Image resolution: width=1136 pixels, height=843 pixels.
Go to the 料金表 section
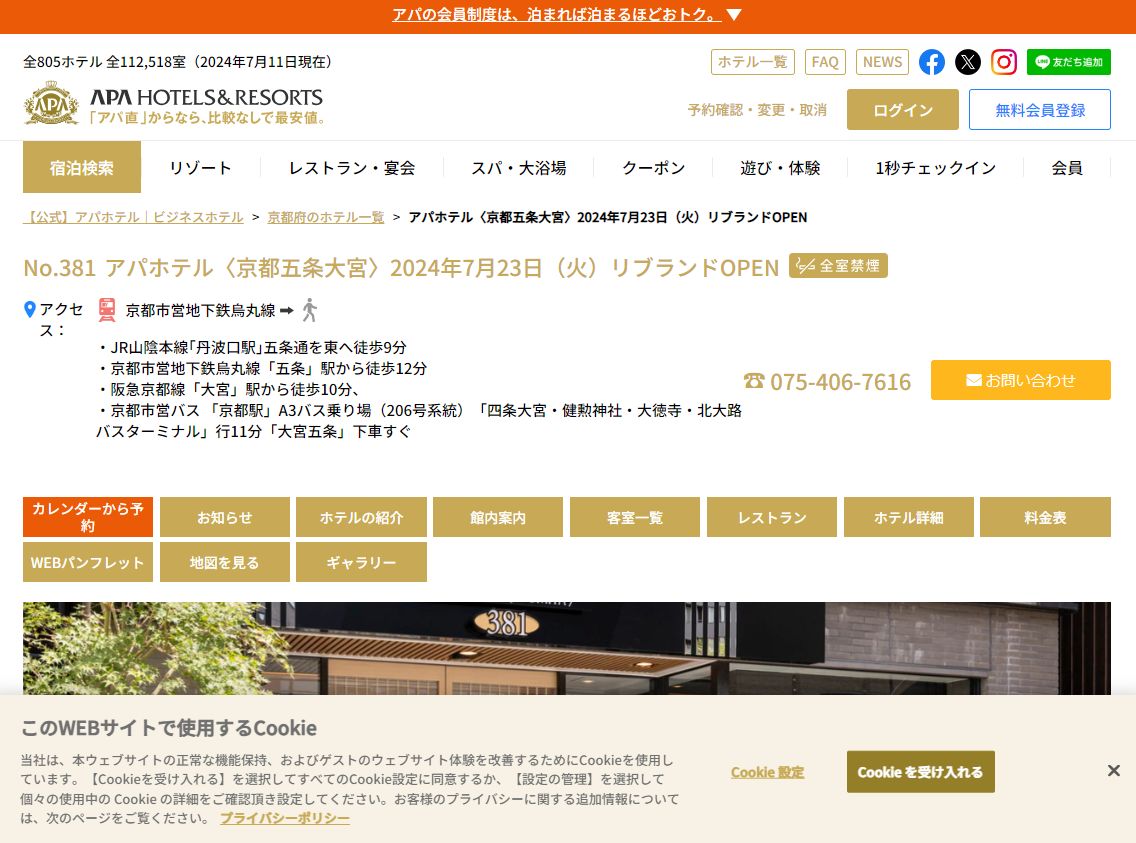1045,517
